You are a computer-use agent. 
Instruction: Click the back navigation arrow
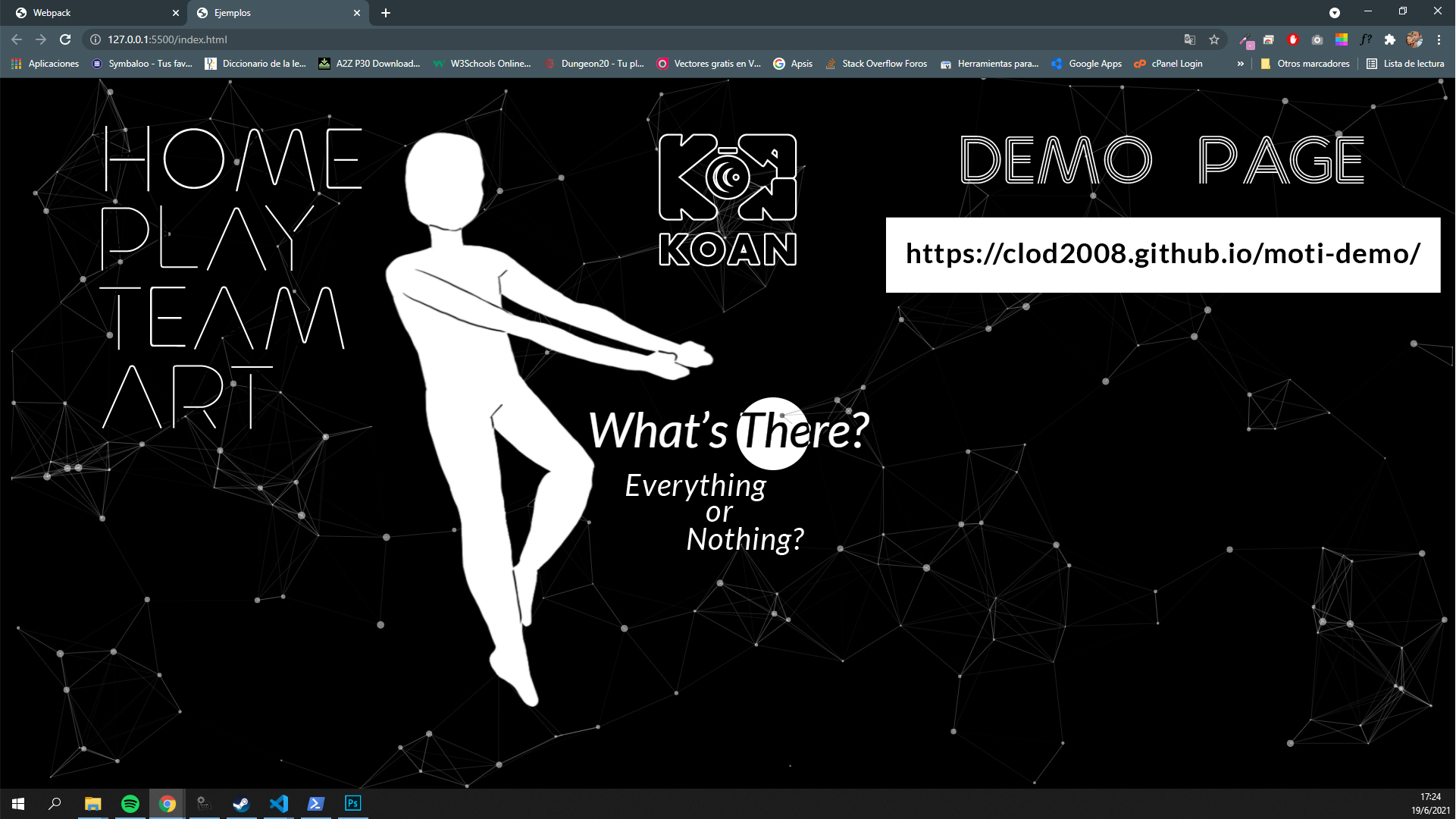point(15,39)
